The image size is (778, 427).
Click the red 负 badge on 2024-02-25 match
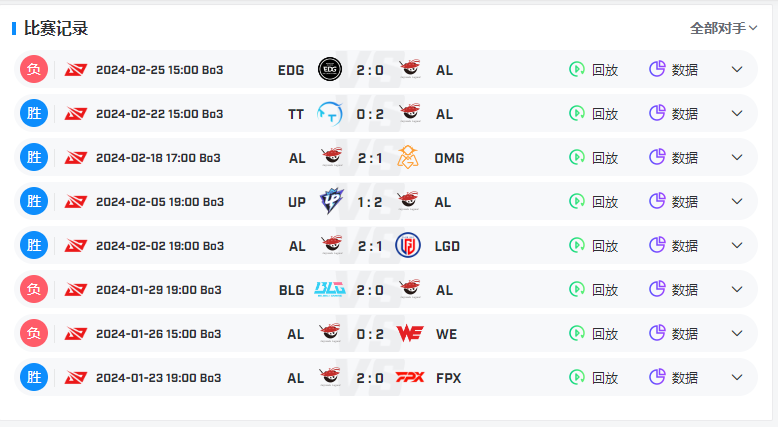[34, 69]
